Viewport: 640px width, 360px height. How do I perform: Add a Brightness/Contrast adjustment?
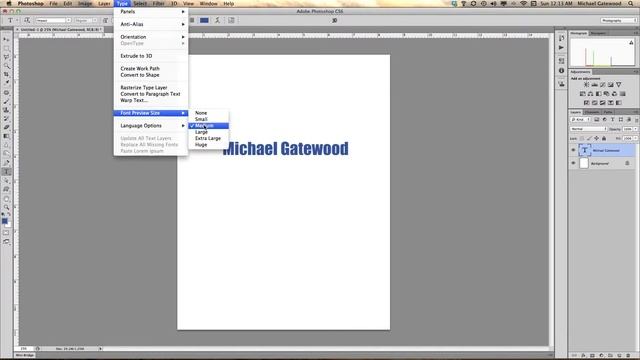point(586,84)
